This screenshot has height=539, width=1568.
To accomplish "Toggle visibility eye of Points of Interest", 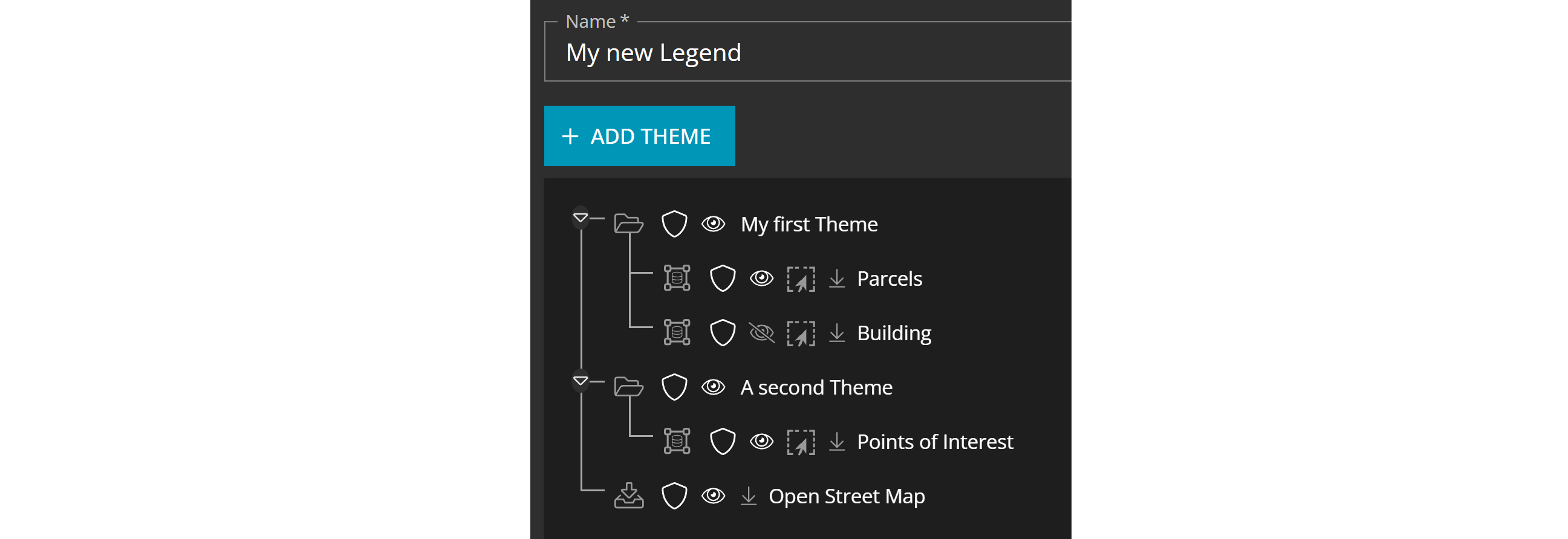I will [761, 441].
